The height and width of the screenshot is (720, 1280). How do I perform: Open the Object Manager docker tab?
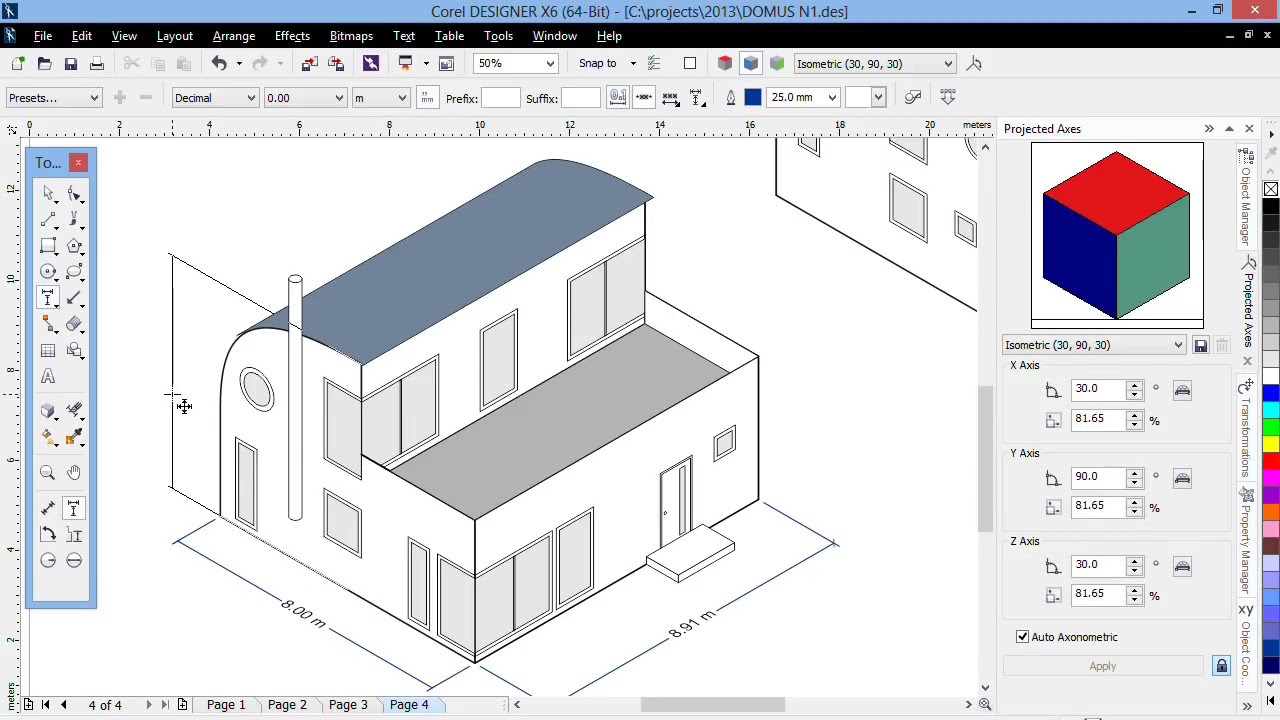click(x=1246, y=196)
